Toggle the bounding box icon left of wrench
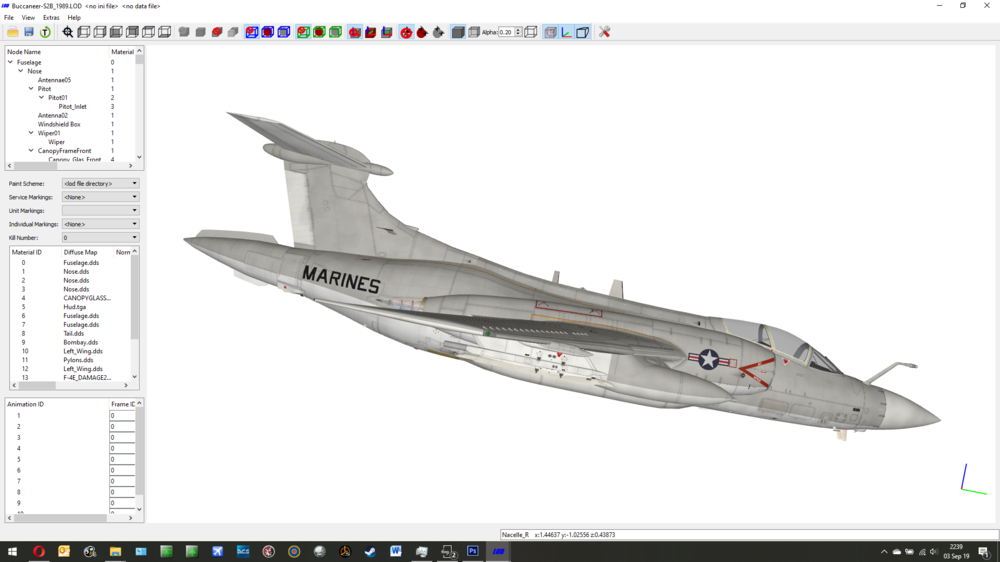The width and height of the screenshot is (1000, 562). pos(582,32)
